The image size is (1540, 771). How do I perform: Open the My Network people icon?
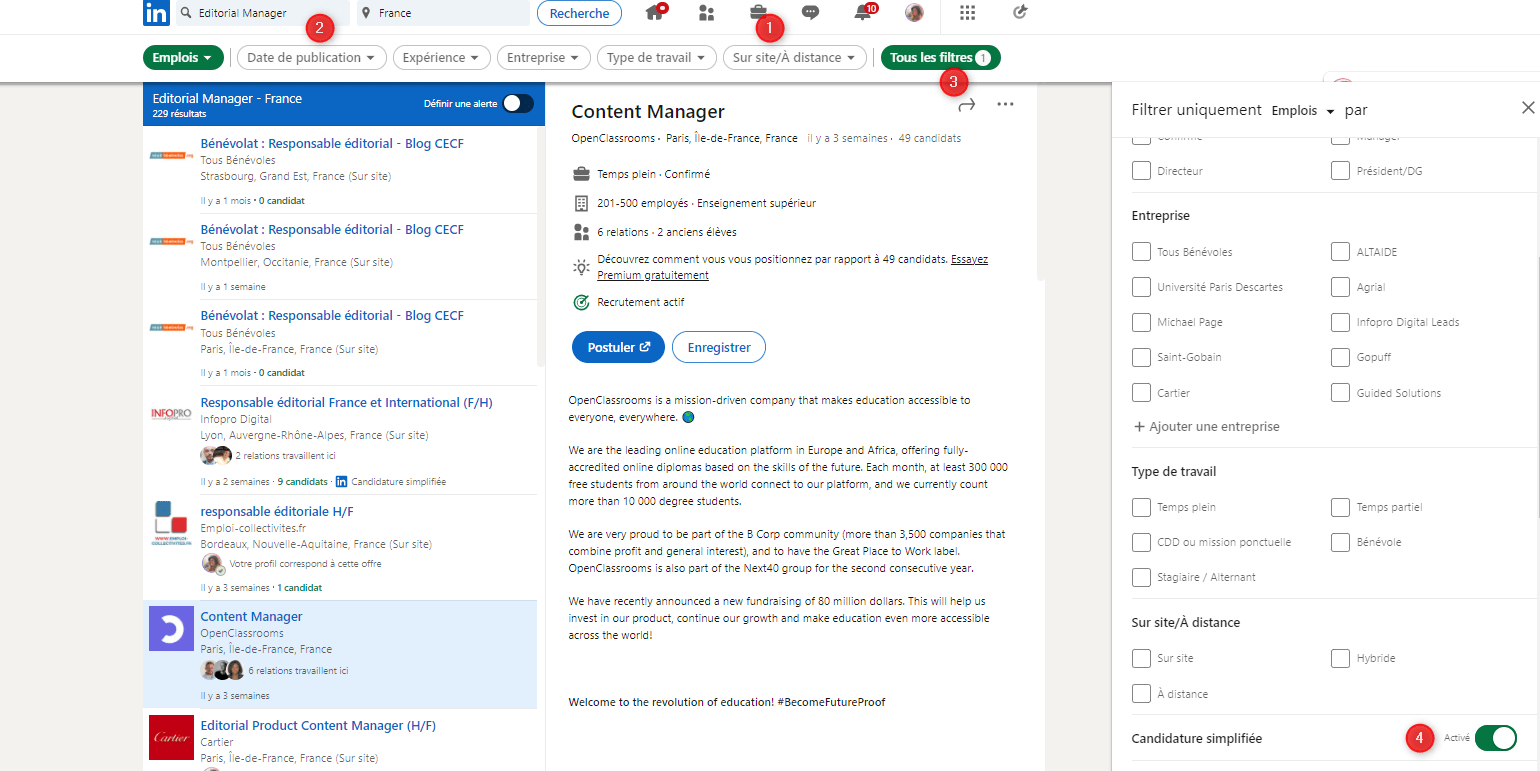[x=707, y=13]
